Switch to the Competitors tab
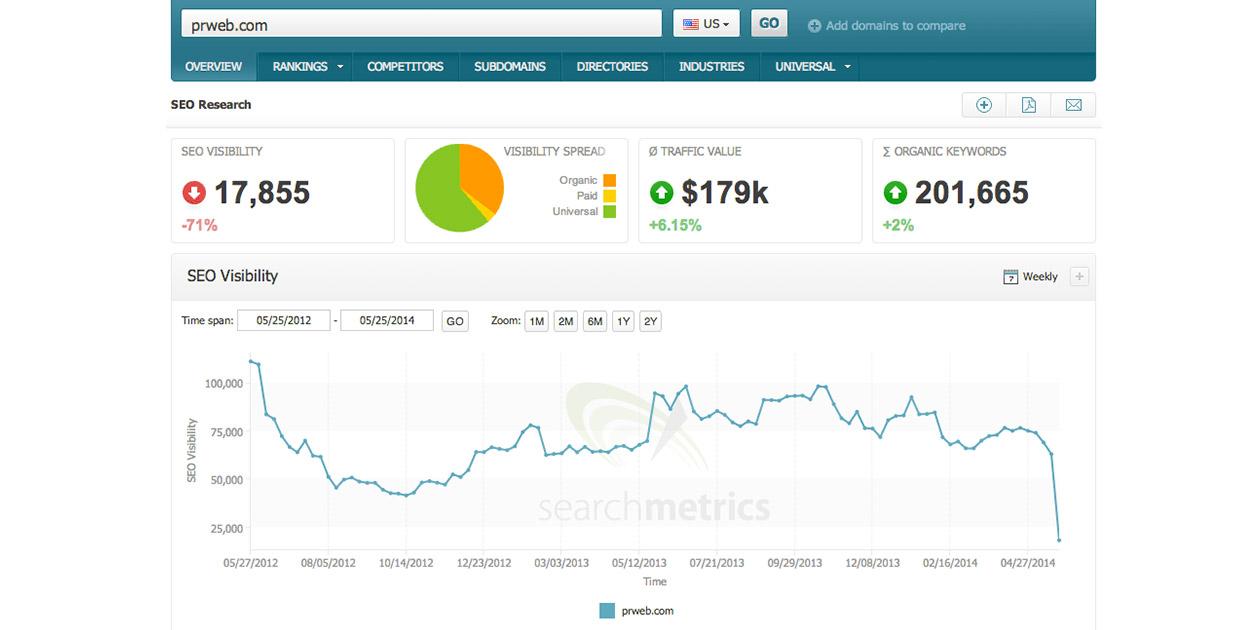Screen dimensions: 1260x630 [405, 67]
